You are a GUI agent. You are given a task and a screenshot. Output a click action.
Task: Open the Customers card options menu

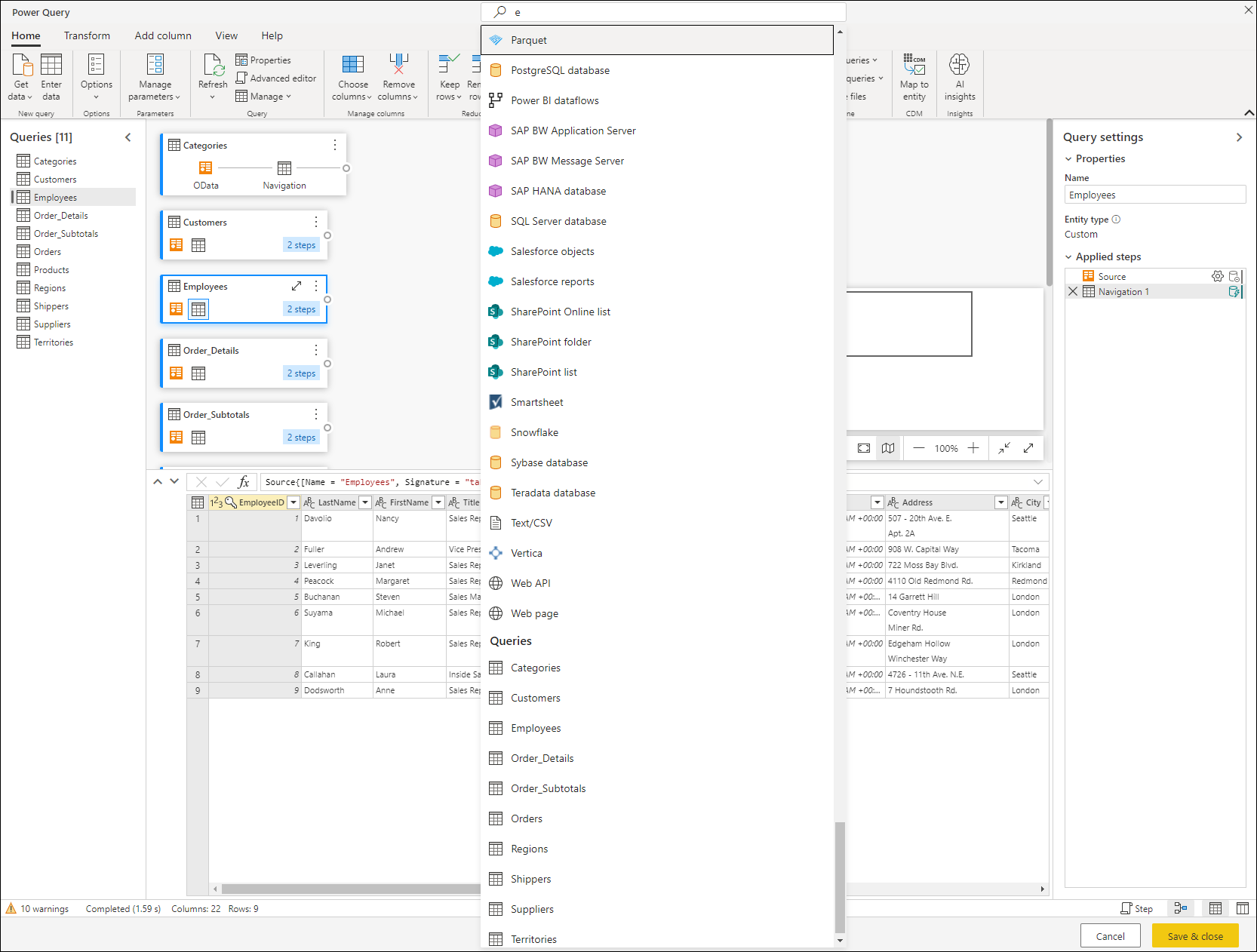(x=316, y=222)
